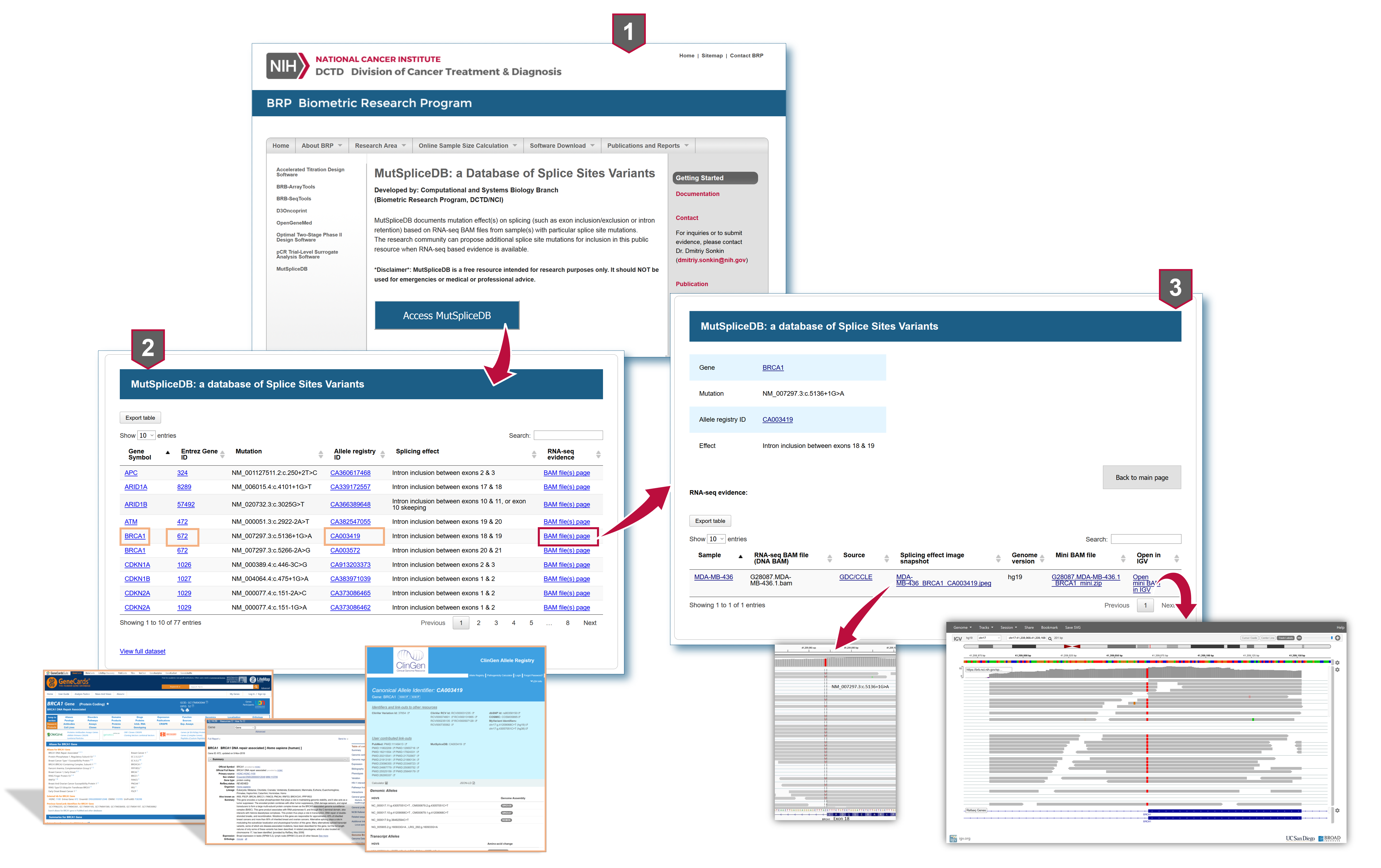The height and width of the screenshot is (868, 1381).
Task: Open the chr17 chromosome selector in IGV
Action: pyautogui.click(x=989, y=638)
